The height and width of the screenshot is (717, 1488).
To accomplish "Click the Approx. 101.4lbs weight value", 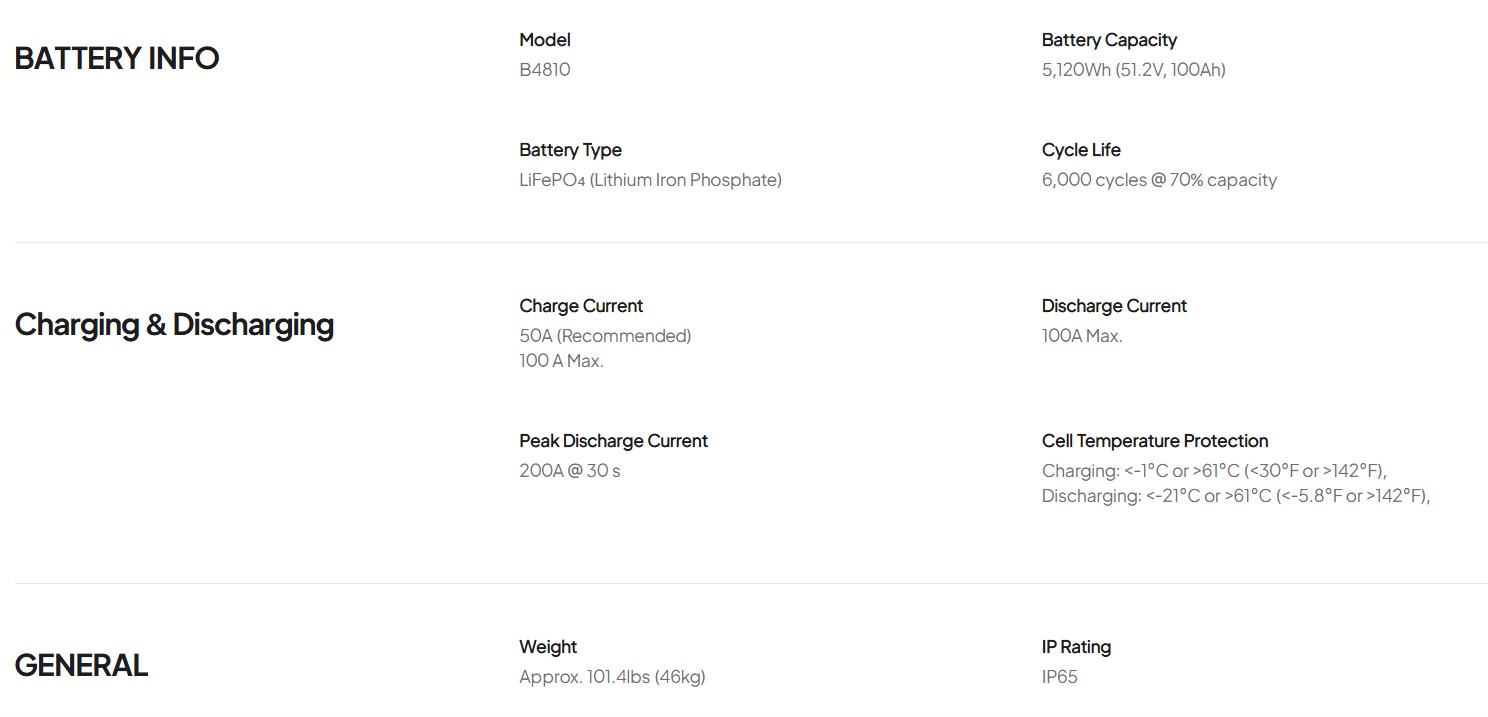I will (x=611, y=677).
